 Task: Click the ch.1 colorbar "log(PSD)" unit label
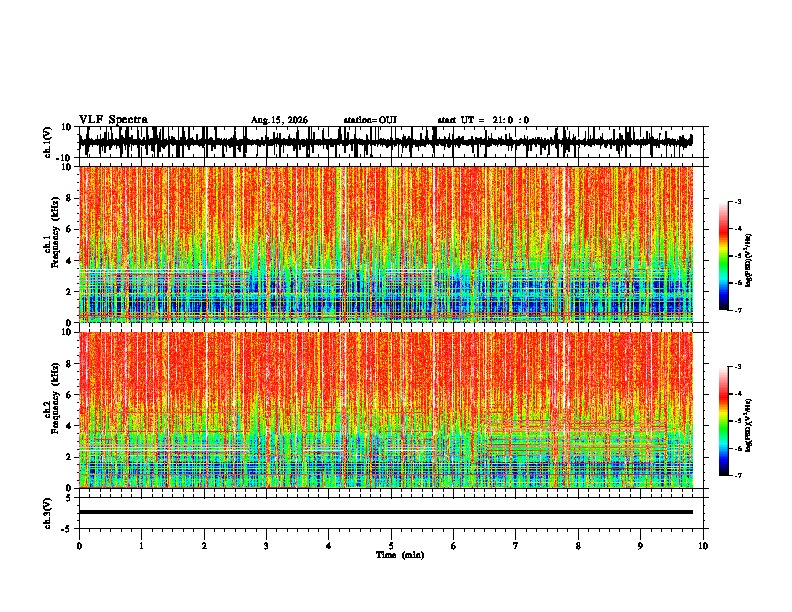749,261
